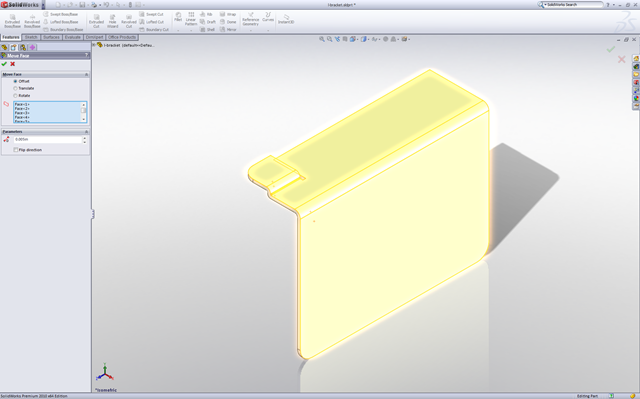Select Lofted Cut in ribbon
The width and height of the screenshot is (640, 399).
tap(152, 22)
